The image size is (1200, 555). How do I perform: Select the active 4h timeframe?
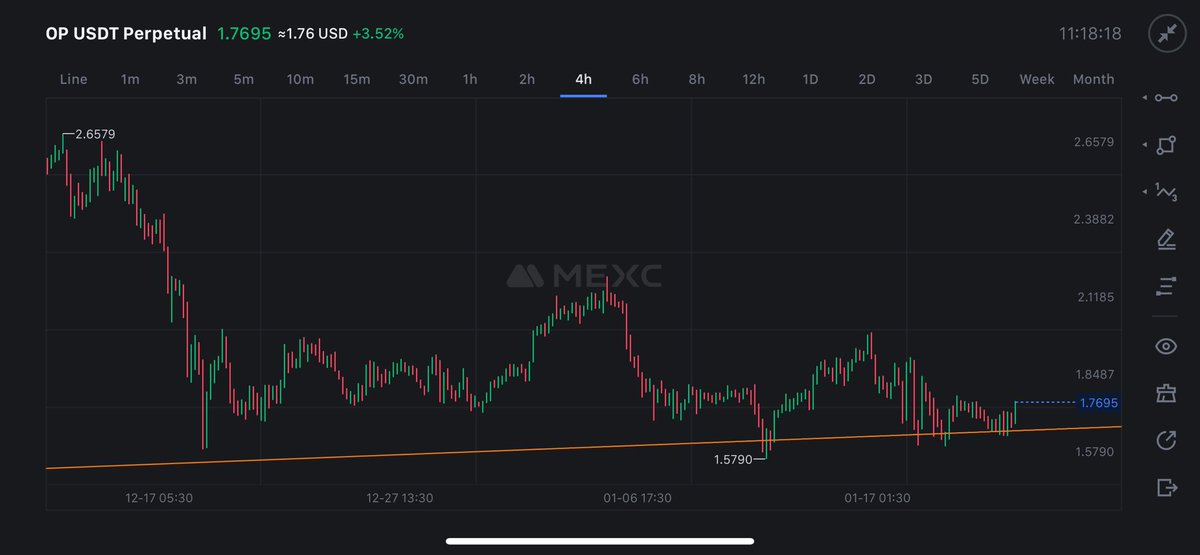(584, 79)
